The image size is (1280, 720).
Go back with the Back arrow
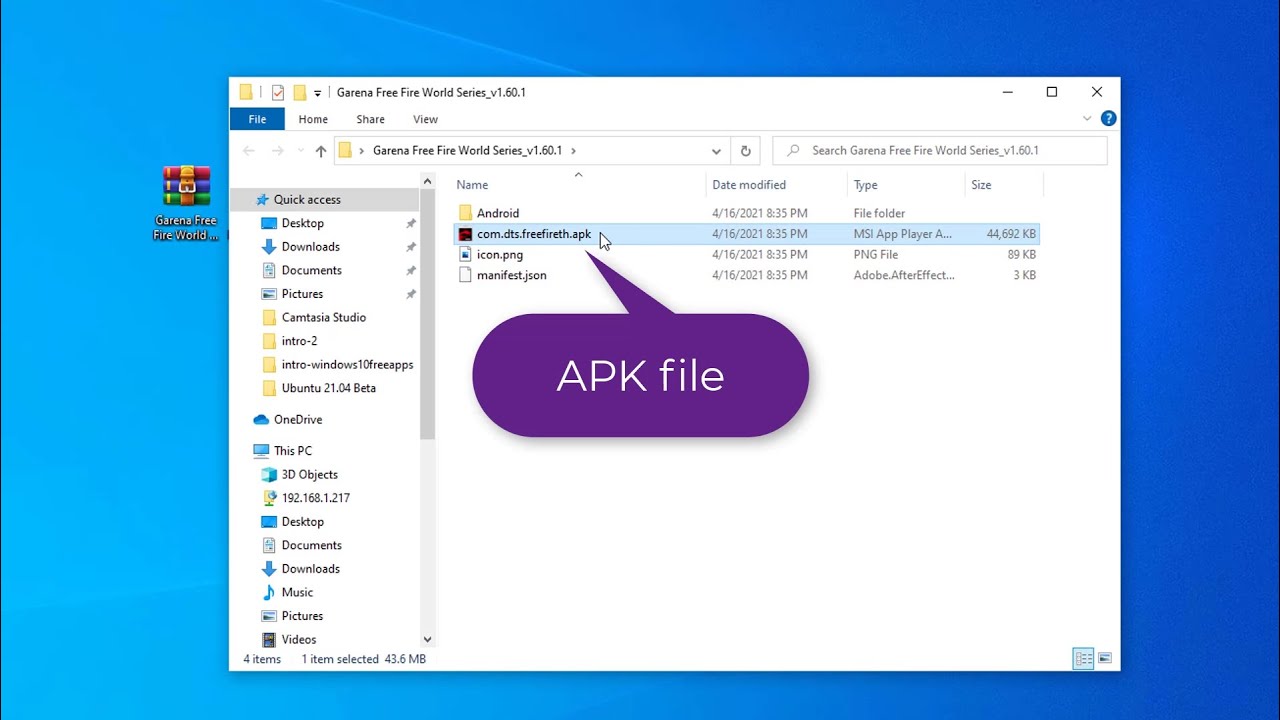[249, 151]
